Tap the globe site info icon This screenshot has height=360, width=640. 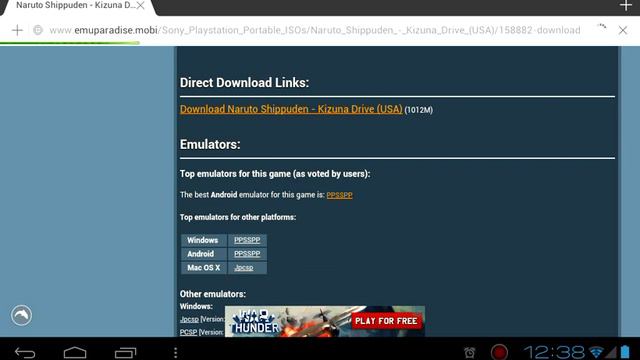coord(38,30)
